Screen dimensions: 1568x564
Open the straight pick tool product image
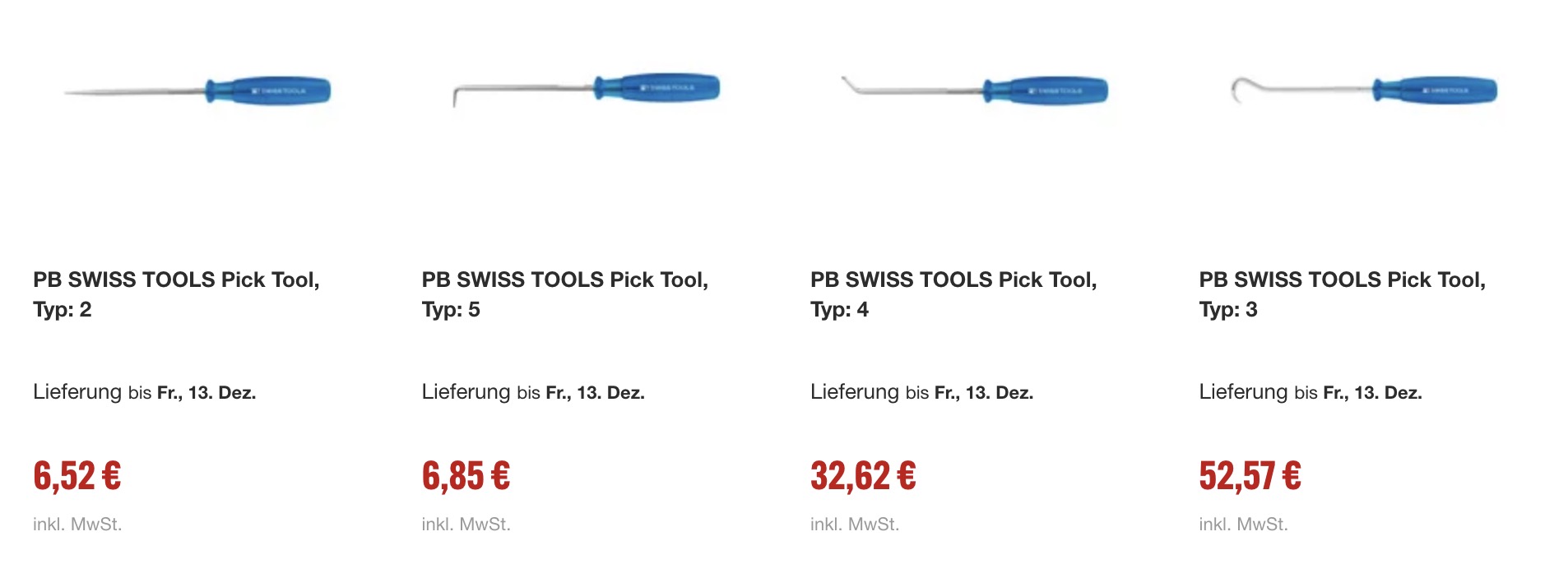coord(197,90)
